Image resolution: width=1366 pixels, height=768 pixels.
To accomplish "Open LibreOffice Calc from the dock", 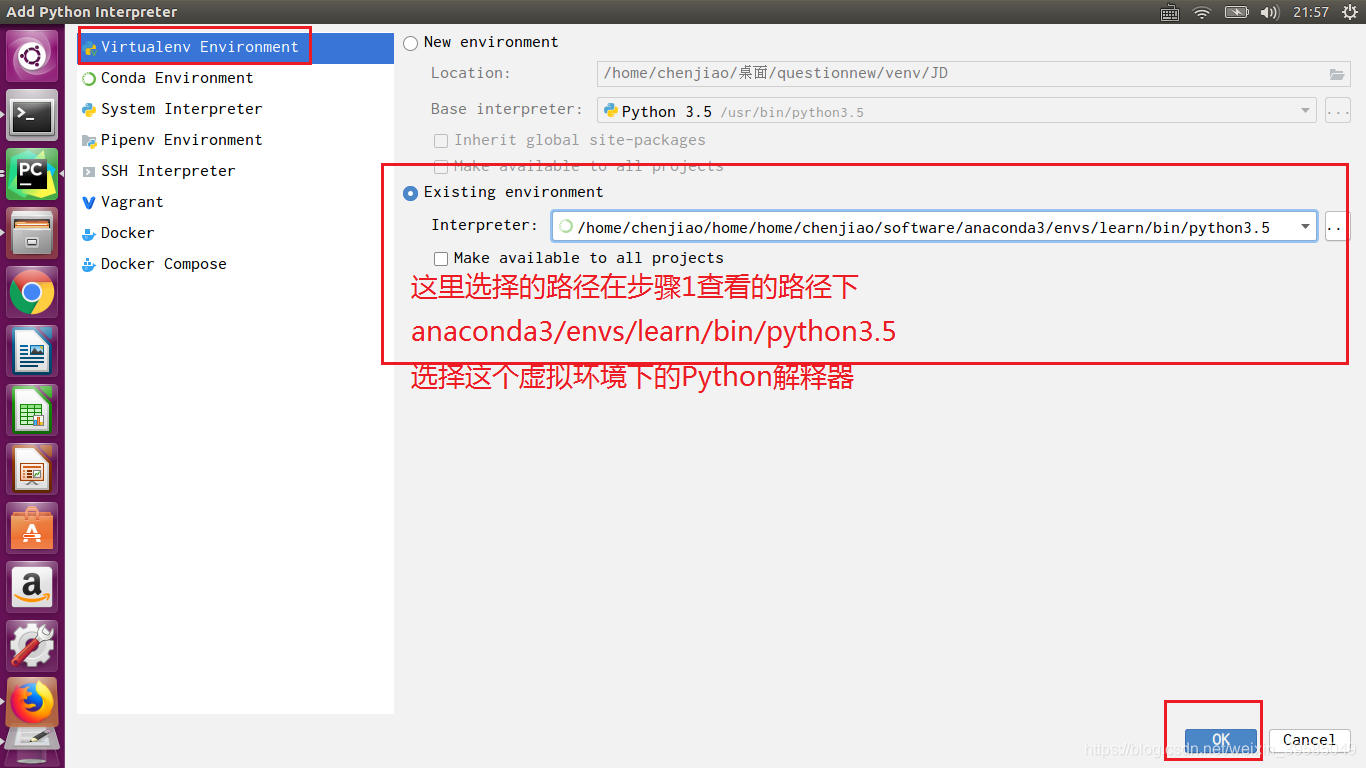I will point(33,411).
